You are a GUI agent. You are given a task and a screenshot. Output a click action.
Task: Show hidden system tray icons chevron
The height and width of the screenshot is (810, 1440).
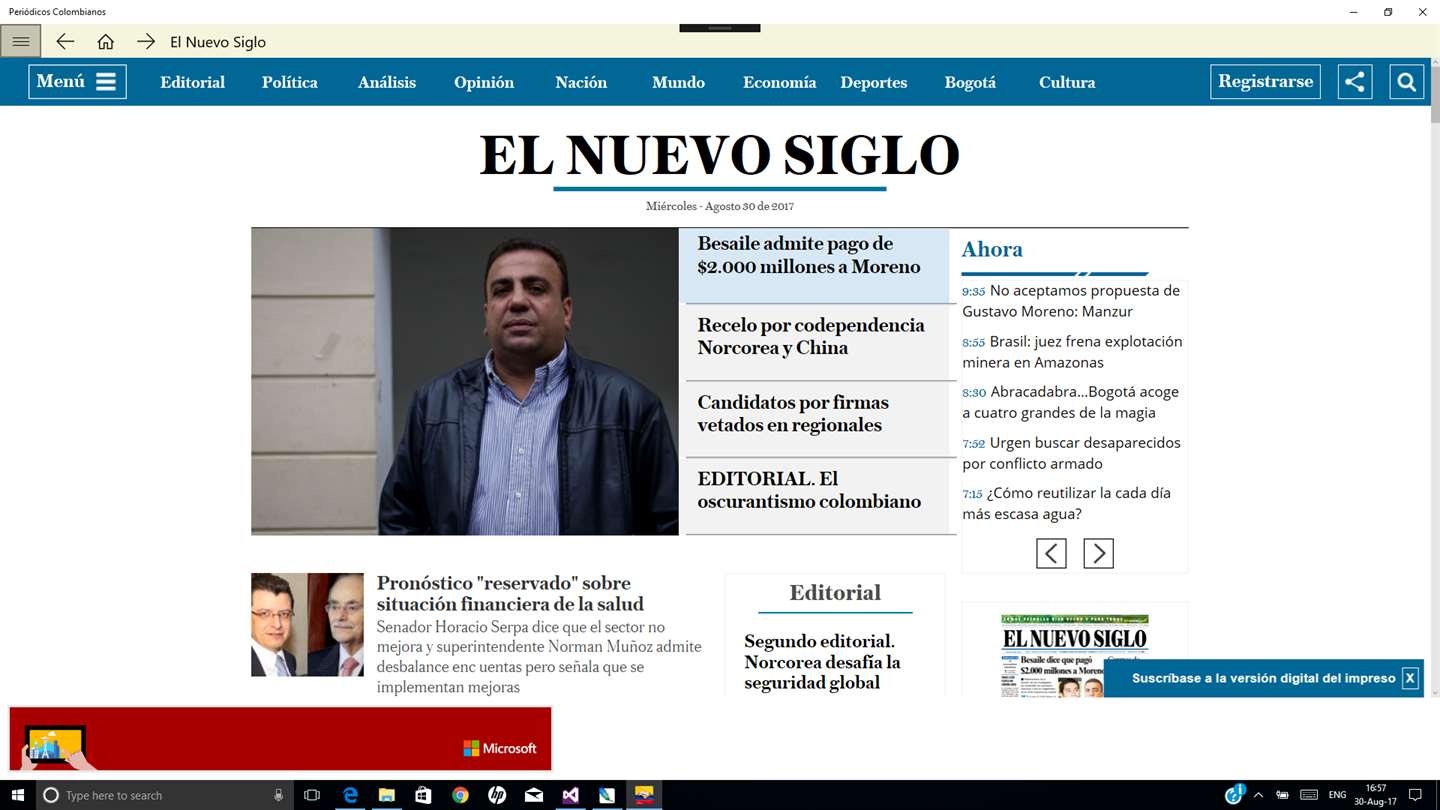1258,795
